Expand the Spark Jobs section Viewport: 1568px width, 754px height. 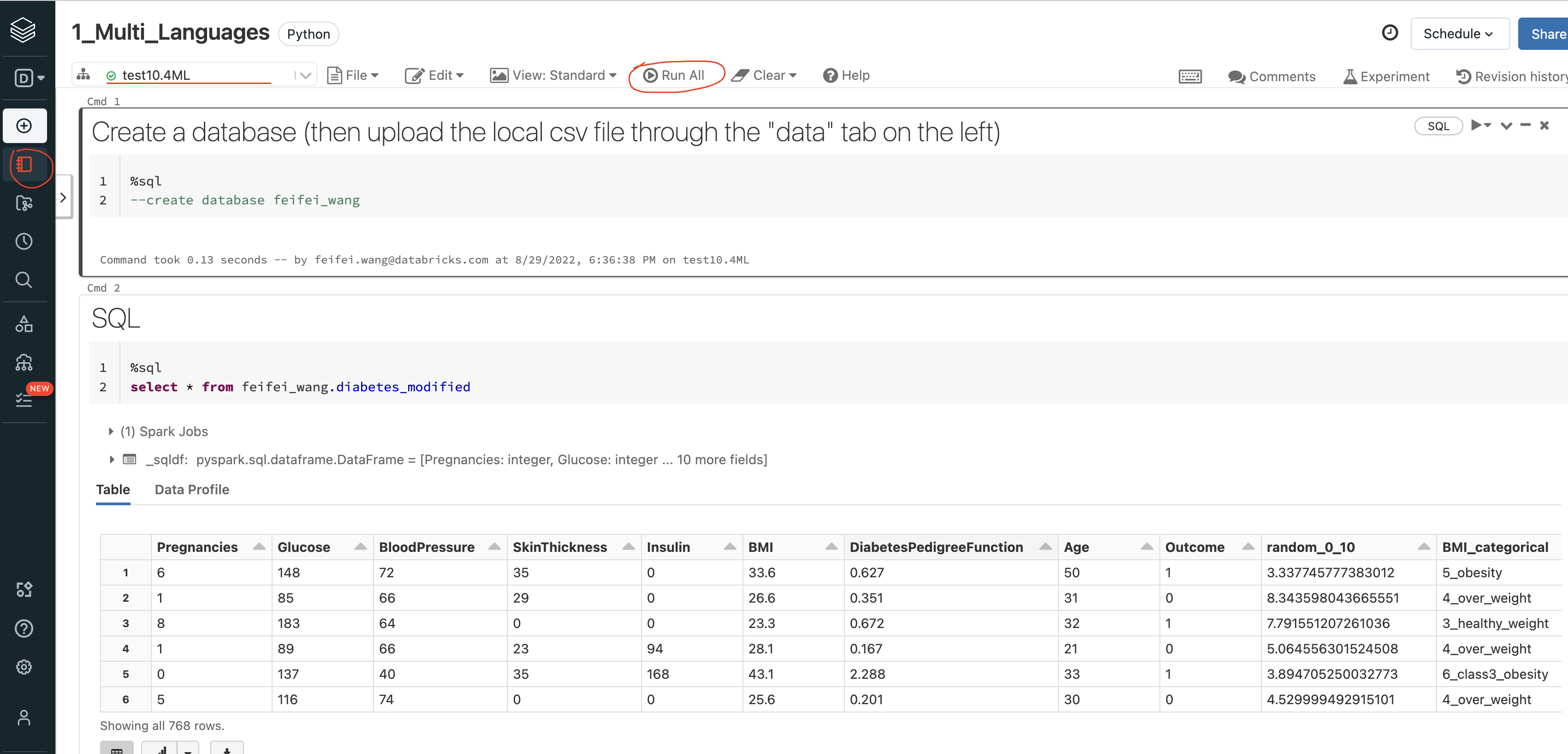112,431
